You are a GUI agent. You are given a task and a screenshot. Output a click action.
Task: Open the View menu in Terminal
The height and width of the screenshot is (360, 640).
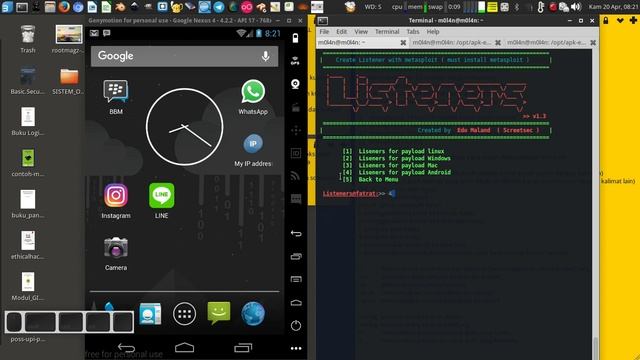[361, 31]
